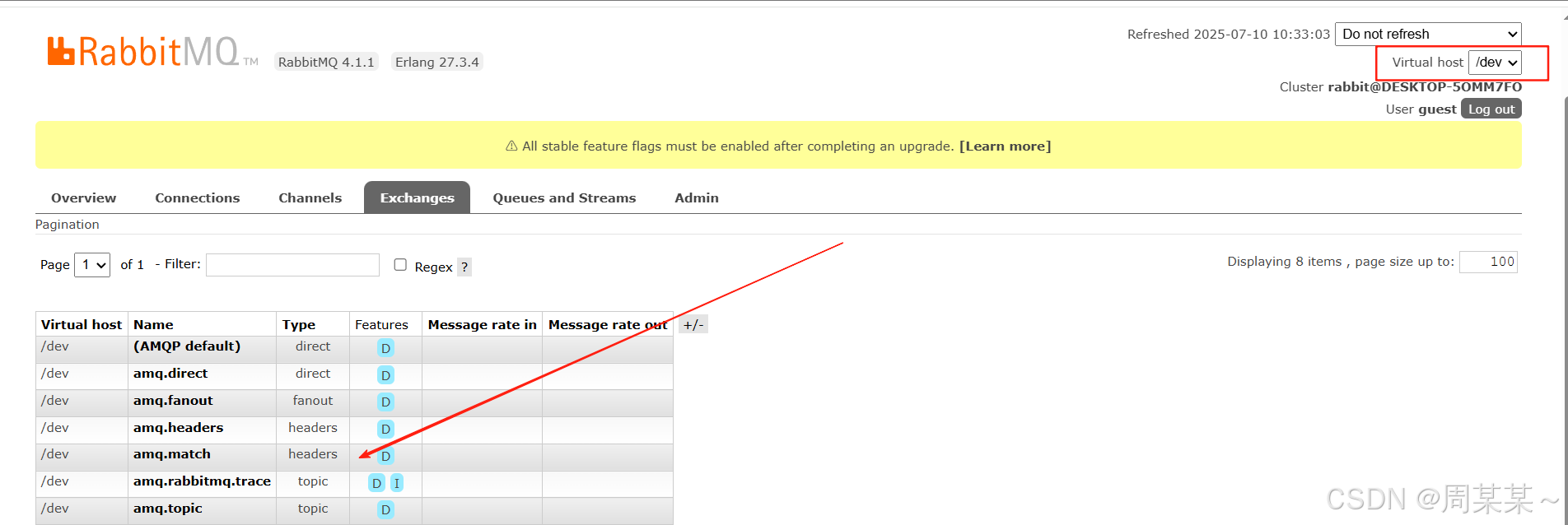The width and height of the screenshot is (1568, 525).
Task: Open the Virtual host dropdown
Action: 1495,63
